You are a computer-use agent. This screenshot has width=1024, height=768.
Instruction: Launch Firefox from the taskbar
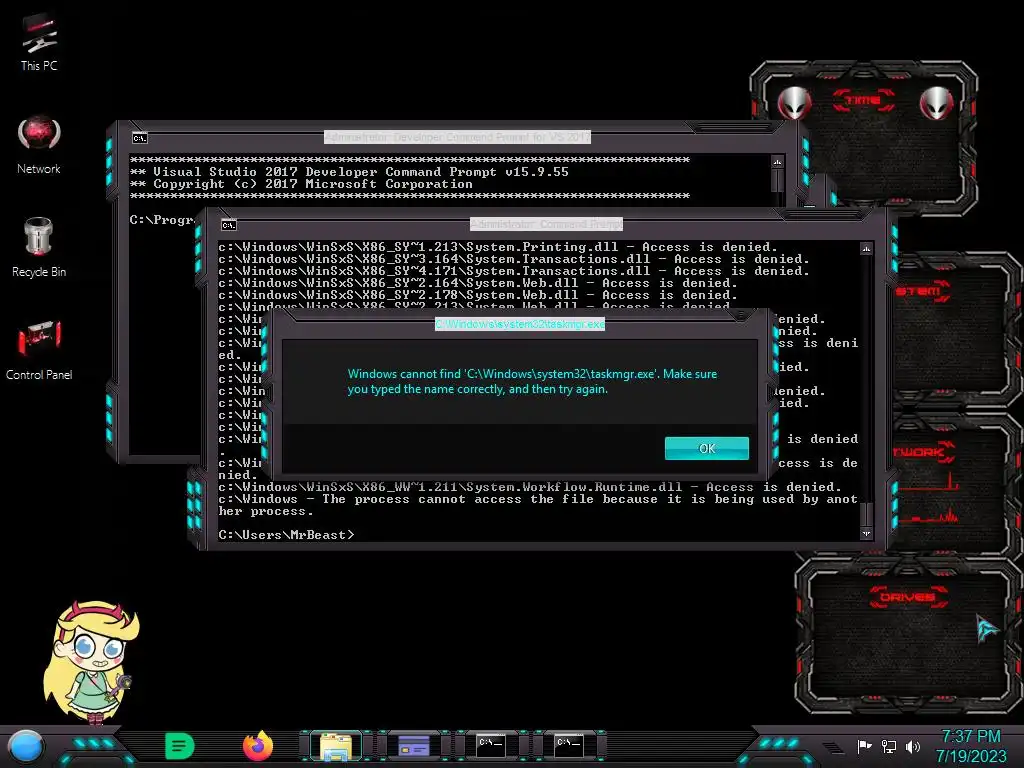pyautogui.click(x=258, y=746)
